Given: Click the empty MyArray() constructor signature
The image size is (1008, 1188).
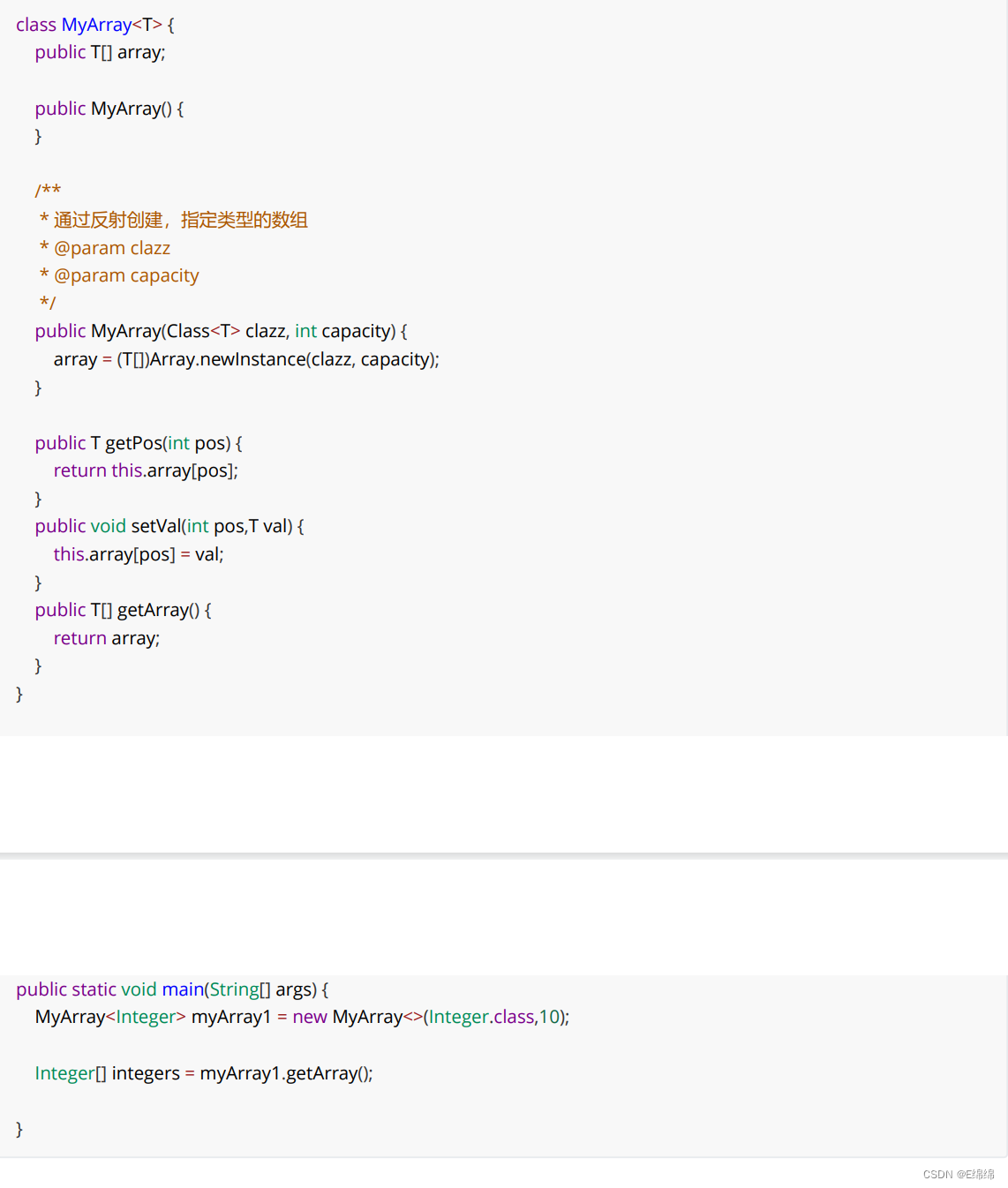Looking at the screenshot, I should (109, 109).
